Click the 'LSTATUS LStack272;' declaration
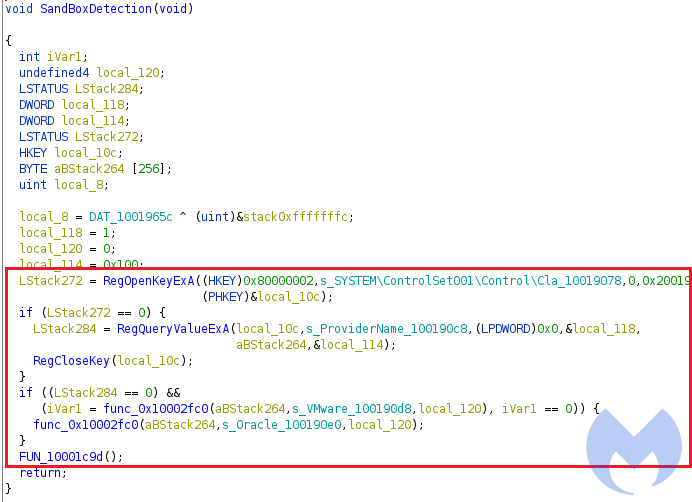The height and width of the screenshot is (502, 692). pyautogui.click(x=81, y=136)
